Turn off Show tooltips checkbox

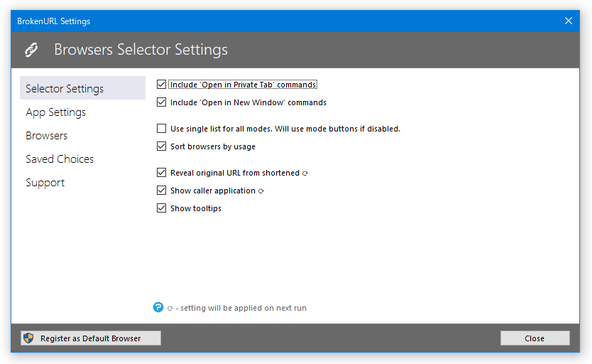[161, 208]
